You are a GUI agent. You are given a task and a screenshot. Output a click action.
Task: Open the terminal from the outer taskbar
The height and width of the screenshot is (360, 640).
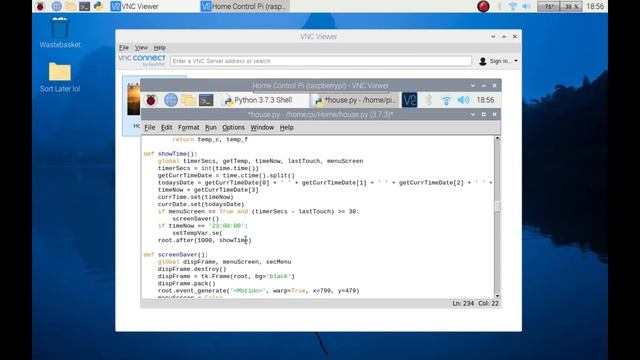pos(84,6)
